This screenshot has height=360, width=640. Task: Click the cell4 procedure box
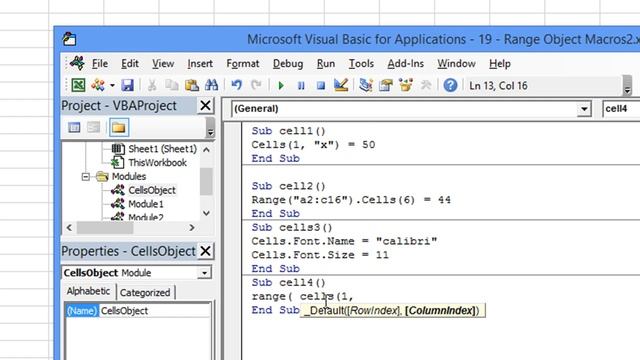click(621, 109)
